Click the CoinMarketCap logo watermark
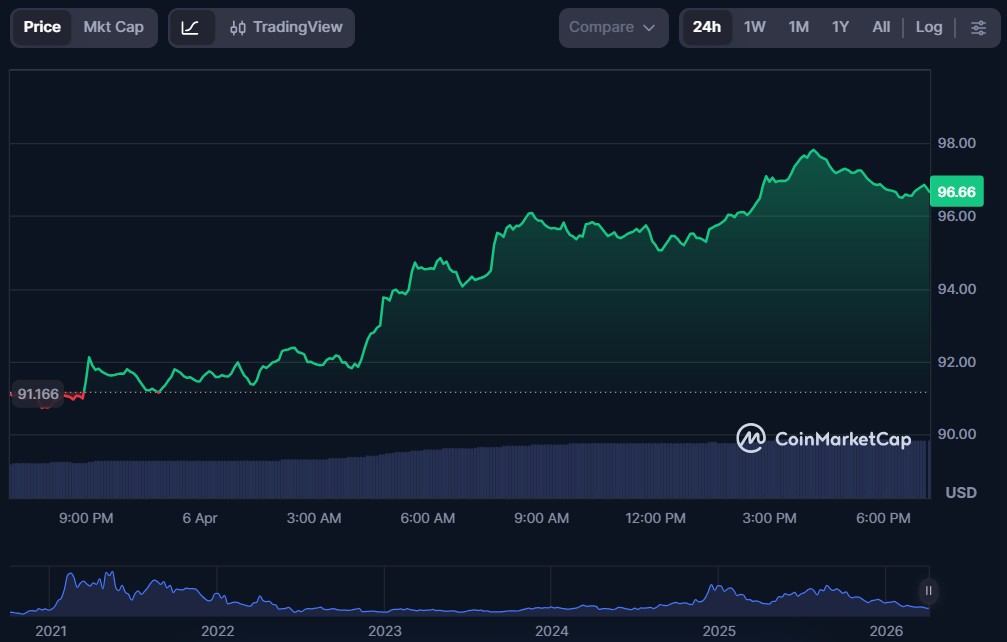The height and width of the screenshot is (642, 1007). pos(823,438)
